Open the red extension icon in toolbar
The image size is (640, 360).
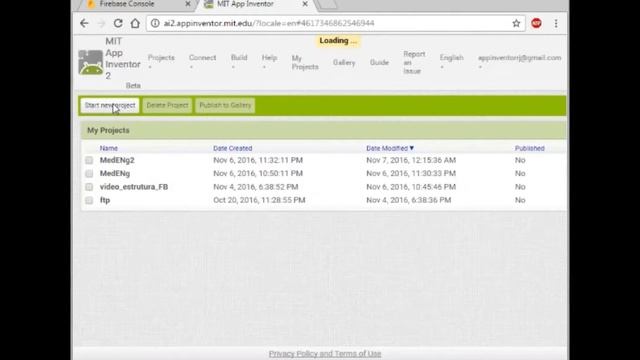click(536, 23)
